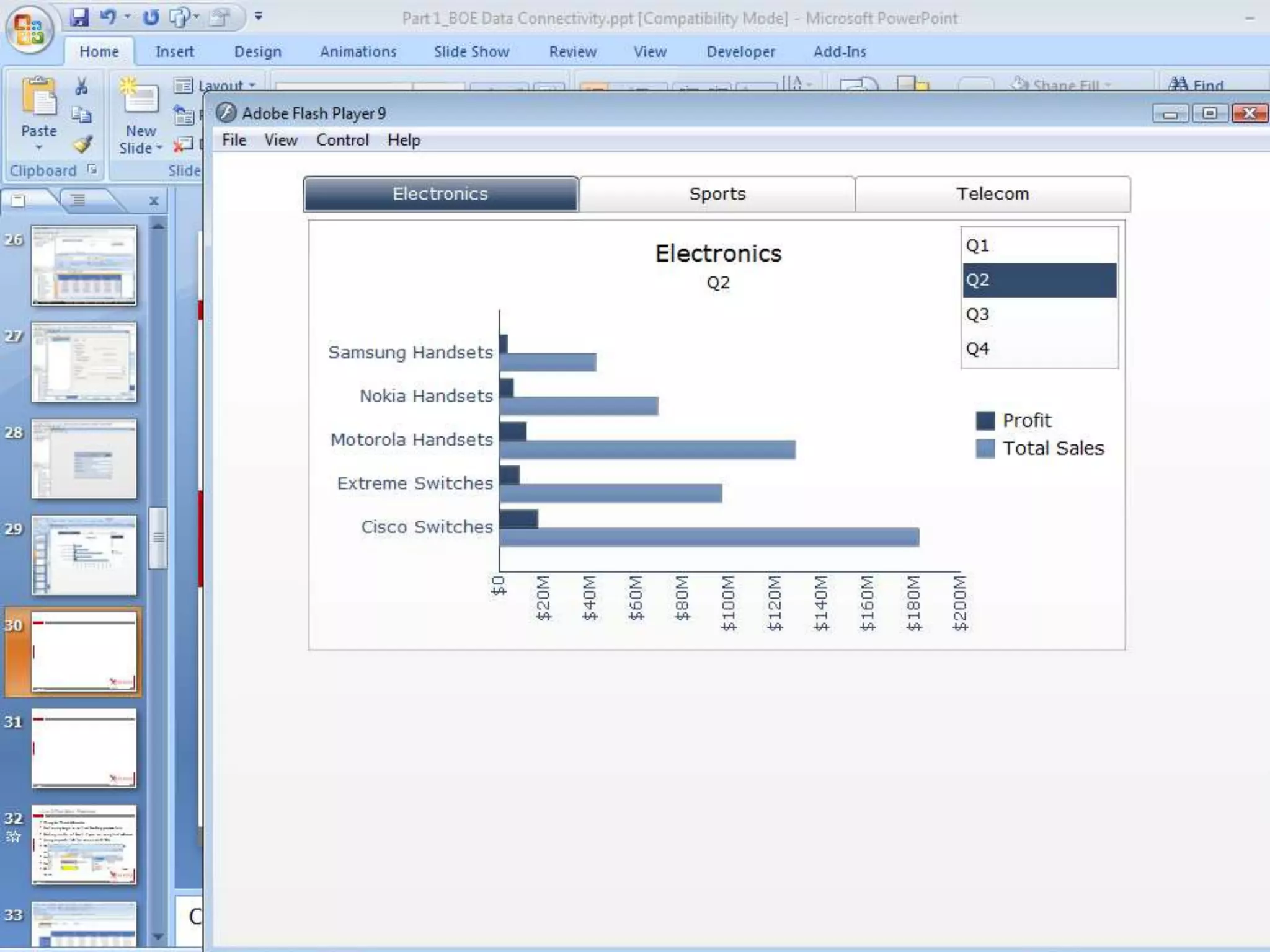Viewport: 1270px width, 952px height.
Task: Open the Add-Ins ribbon tab
Action: click(840, 52)
